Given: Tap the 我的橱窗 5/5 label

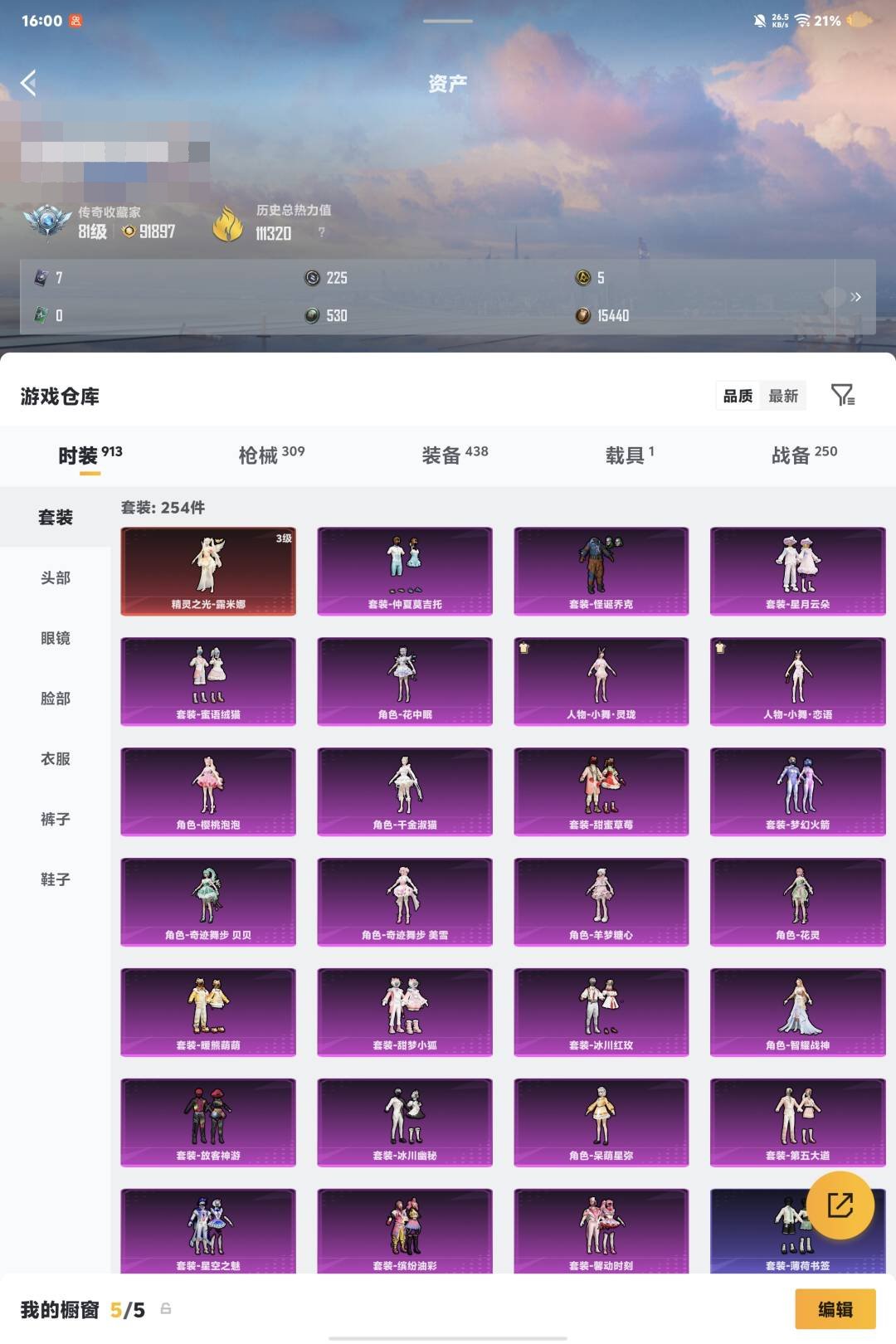Looking at the screenshot, I should 82,1309.
